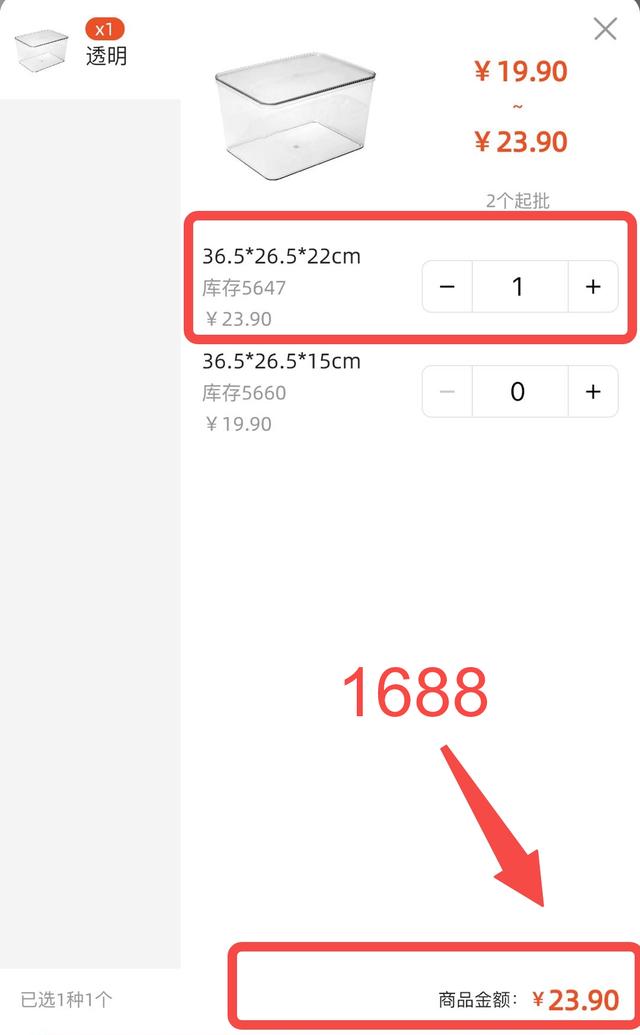Click the 36.5*26.5*22cm size label
Image resolution: width=640 pixels, height=1035 pixels.
282,256
